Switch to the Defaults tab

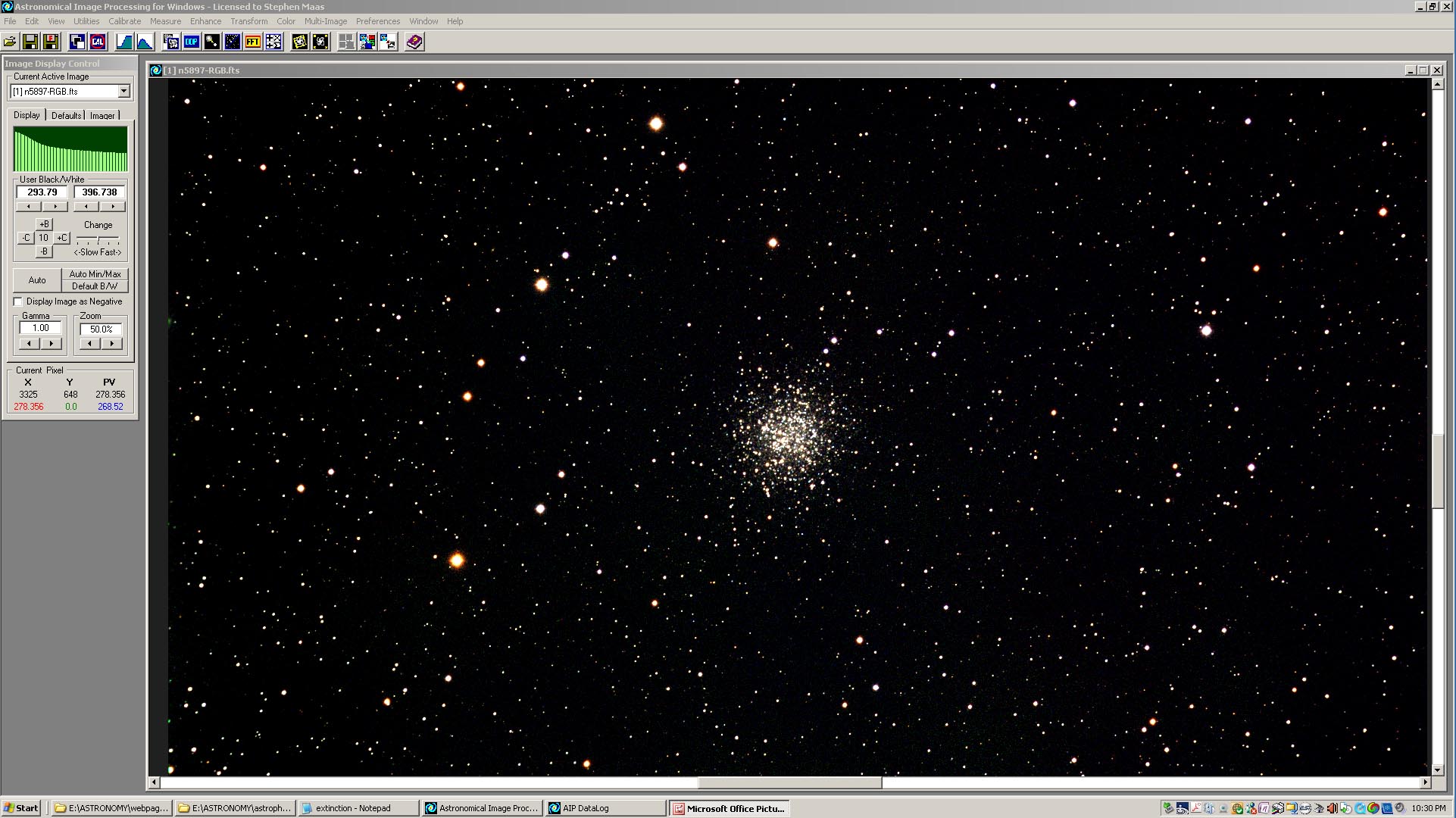pyautogui.click(x=66, y=116)
